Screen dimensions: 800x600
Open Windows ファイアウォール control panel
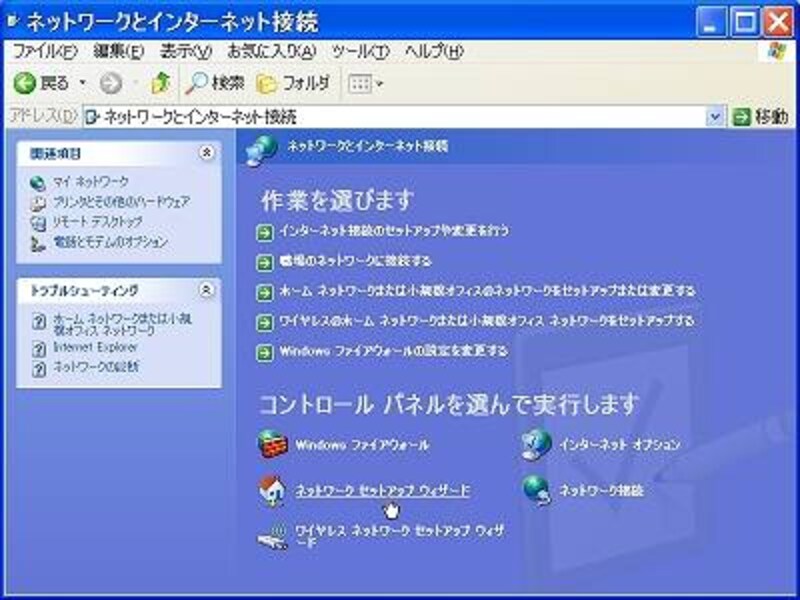click(362, 445)
